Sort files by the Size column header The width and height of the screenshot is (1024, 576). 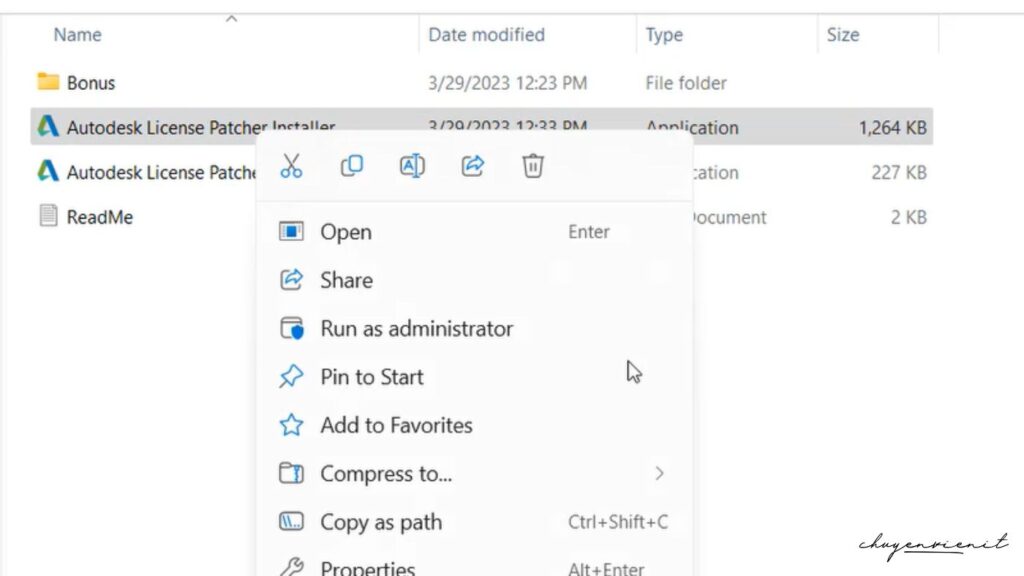coord(843,34)
